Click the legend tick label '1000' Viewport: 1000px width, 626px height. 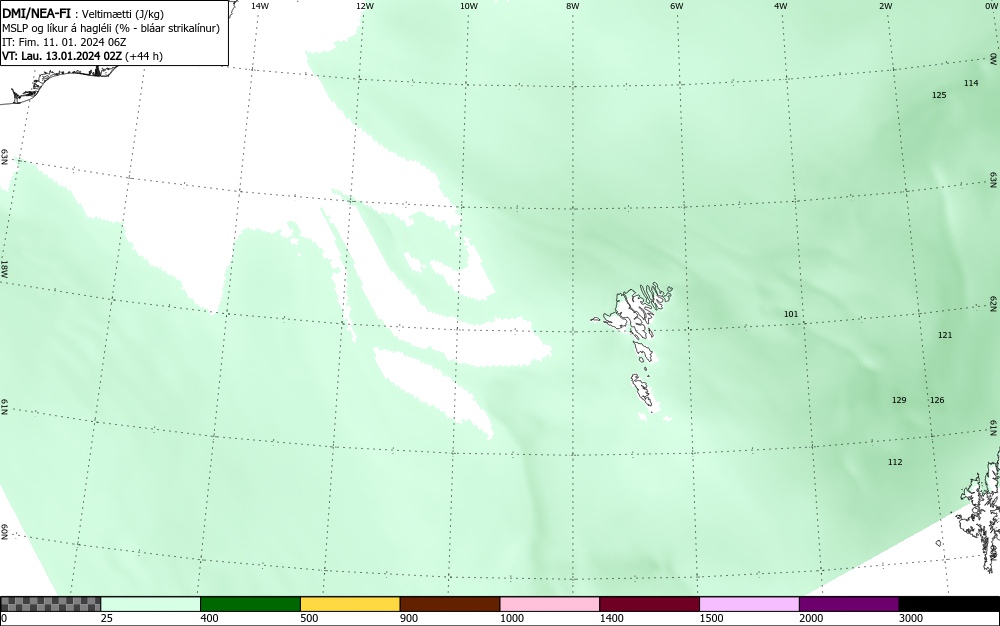click(x=511, y=618)
